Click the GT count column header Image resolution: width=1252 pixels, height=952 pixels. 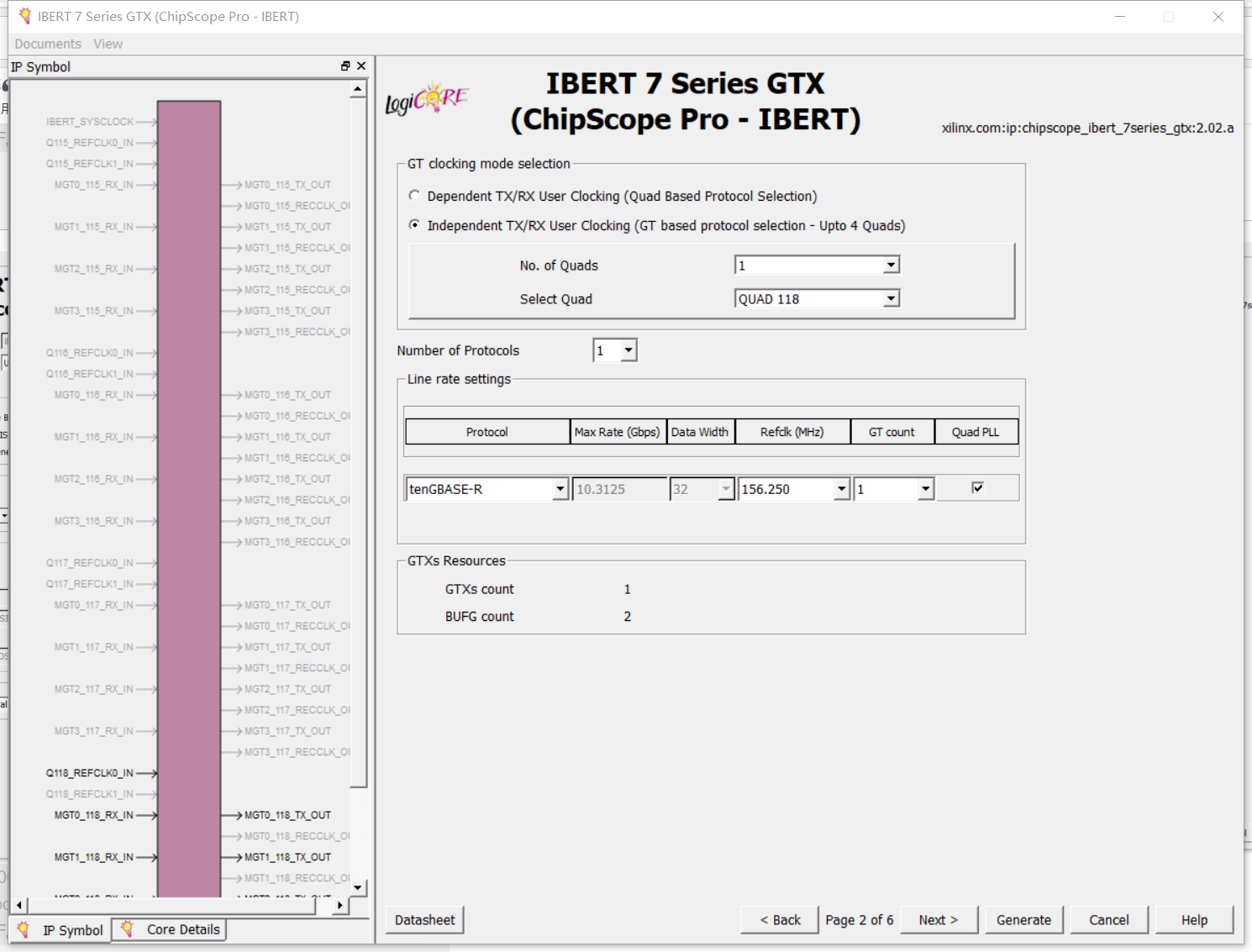[x=892, y=432]
